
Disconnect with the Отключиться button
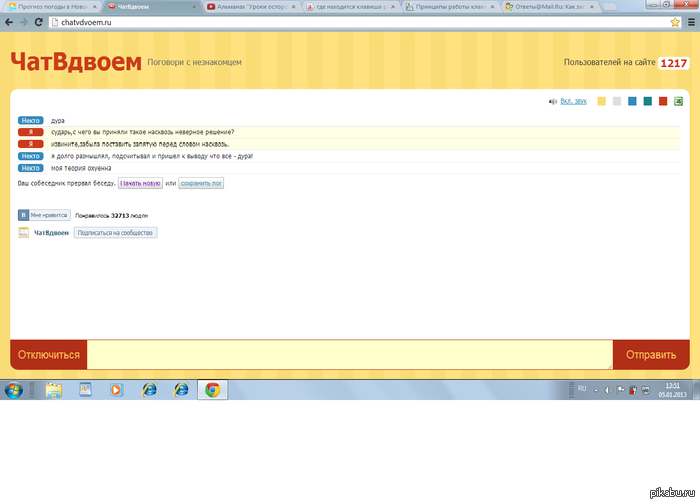pyautogui.click(x=49, y=355)
